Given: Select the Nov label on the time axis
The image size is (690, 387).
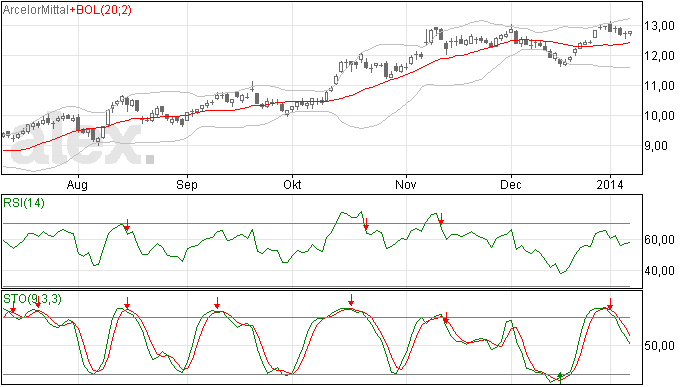Looking at the screenshot, I should pyautogui.click(x=405, y=185).
